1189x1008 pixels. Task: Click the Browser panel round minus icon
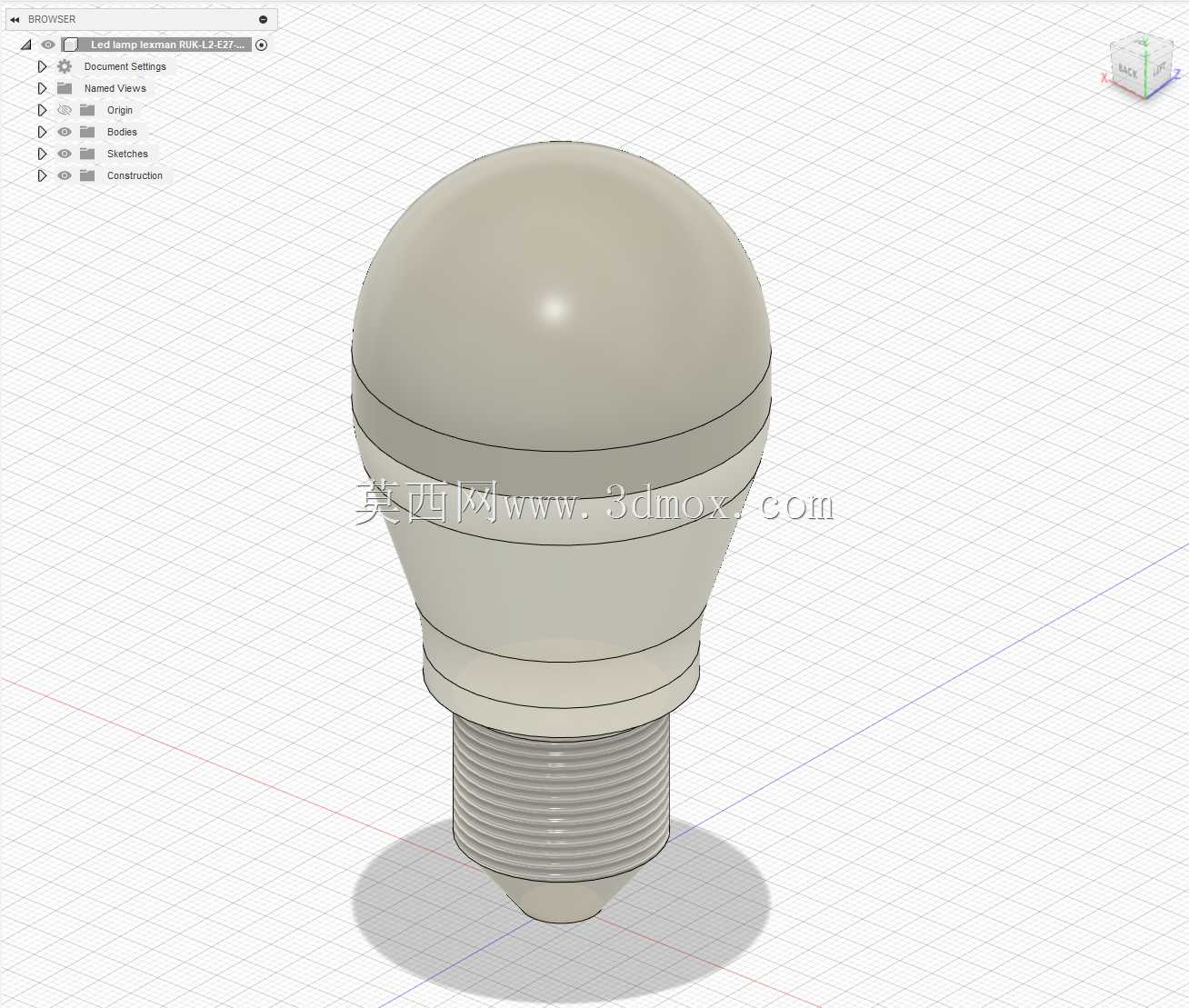(263, 19)
